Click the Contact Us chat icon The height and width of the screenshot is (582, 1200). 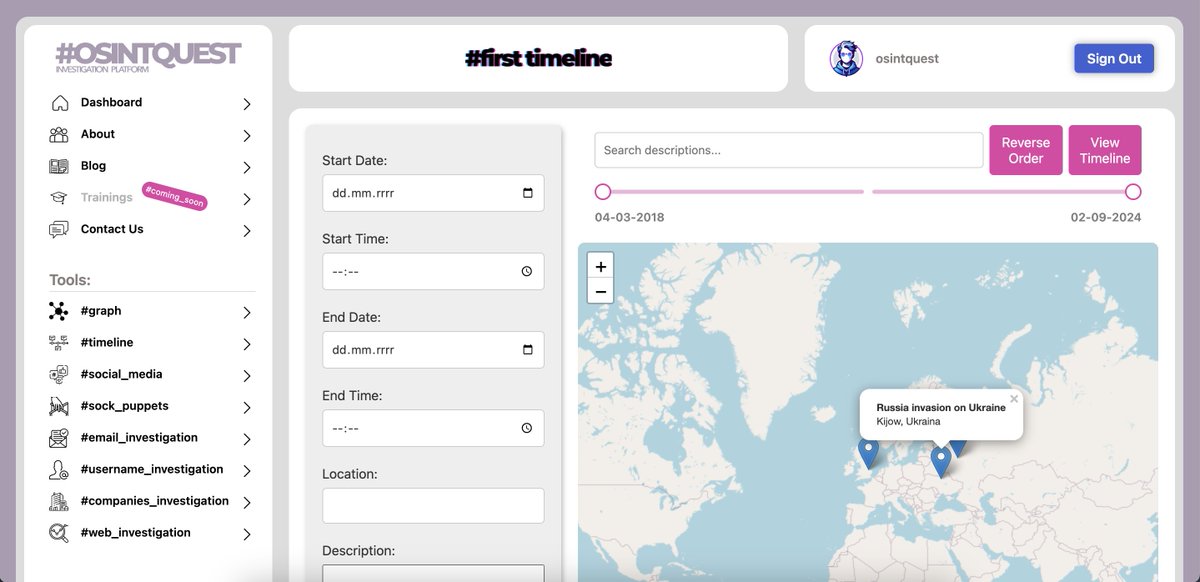pos(59,229)
